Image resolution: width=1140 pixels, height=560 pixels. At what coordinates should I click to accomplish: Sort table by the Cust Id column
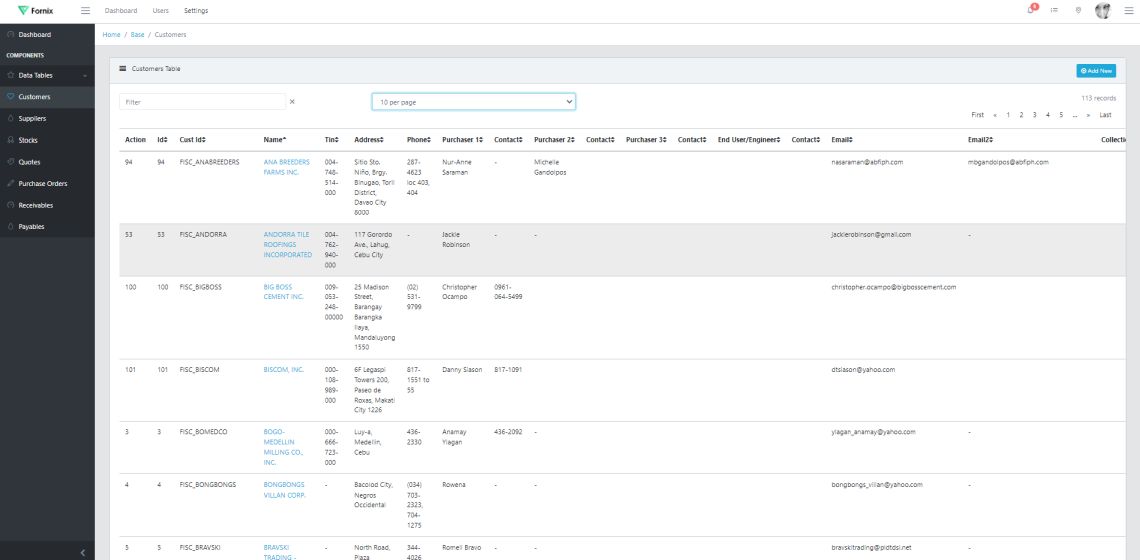(x=192, y=139)
